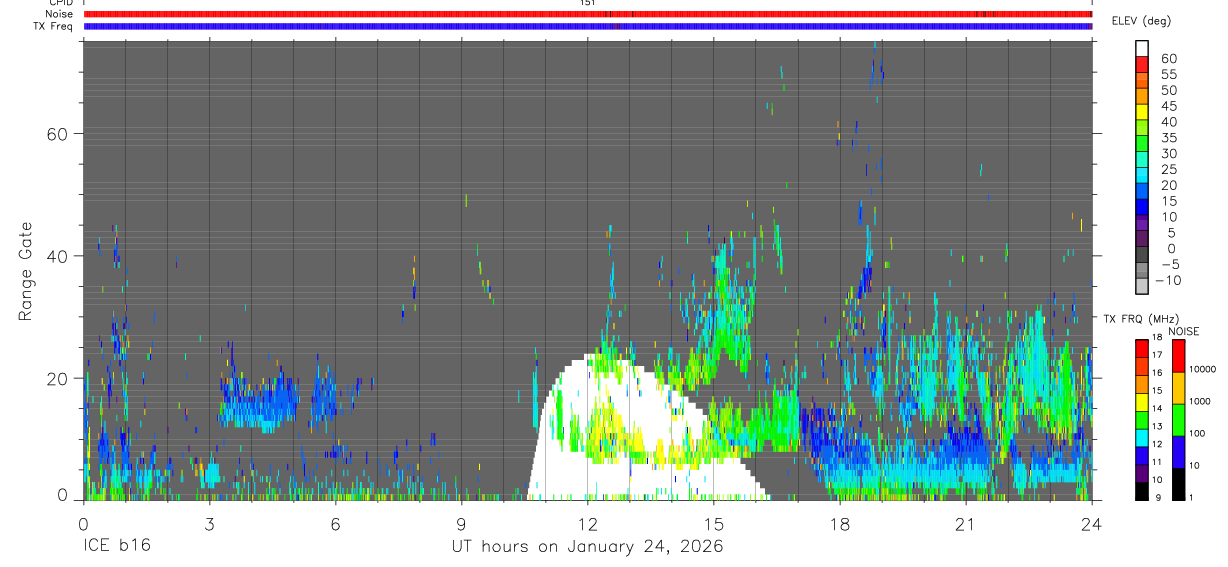This screenshot has height=567, width=1228.
Task: Click ELEV colorbar tick label '60'
Action: coord(1168,58)
